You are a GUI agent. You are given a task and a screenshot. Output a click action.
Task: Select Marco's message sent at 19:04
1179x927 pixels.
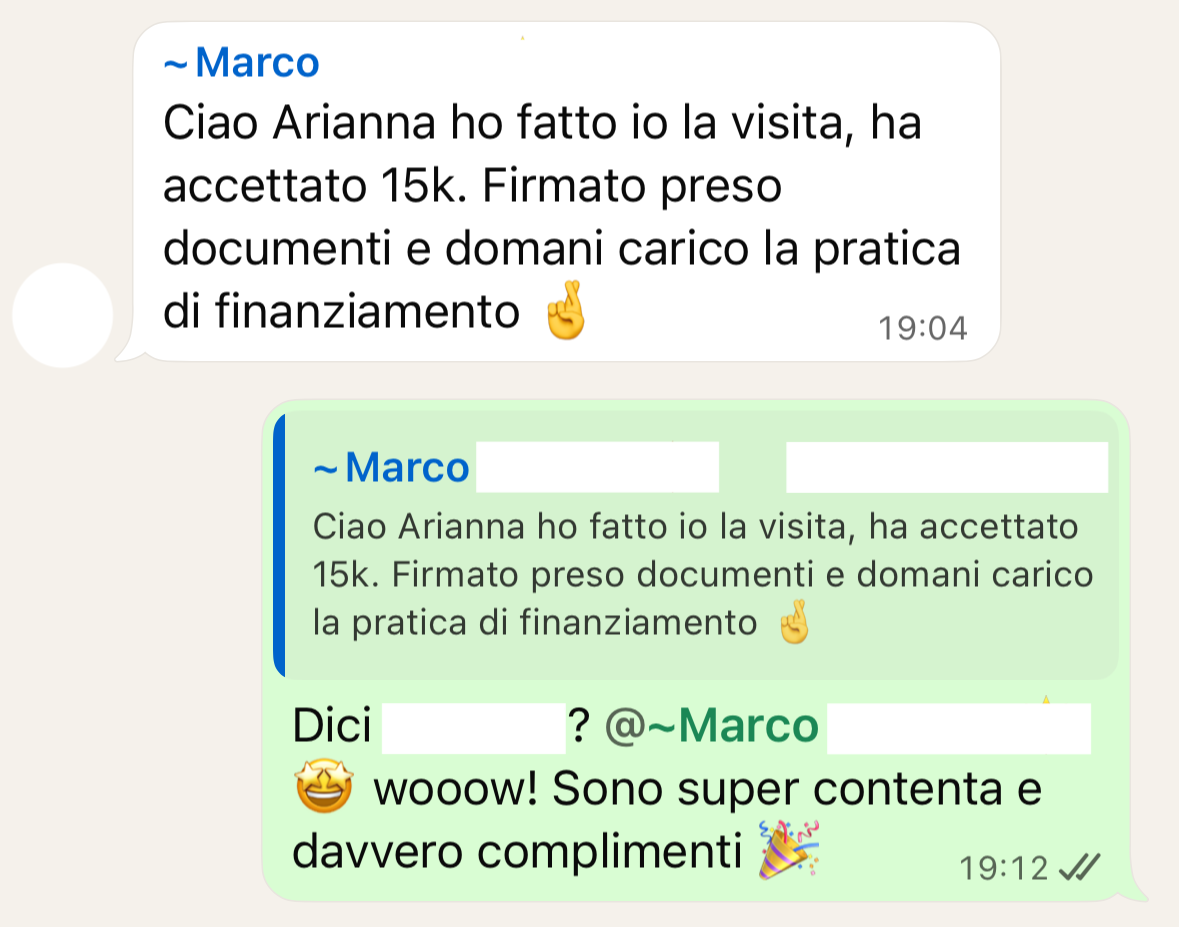pos(567,192)
